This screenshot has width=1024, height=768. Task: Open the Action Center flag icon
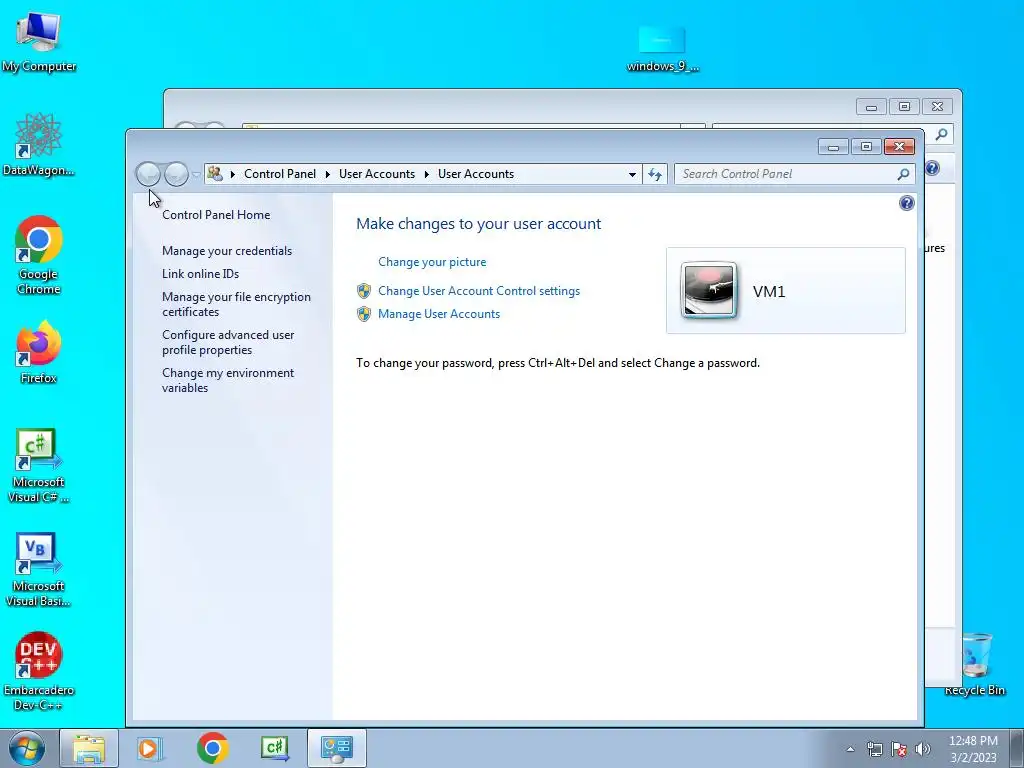click(899, 749)
